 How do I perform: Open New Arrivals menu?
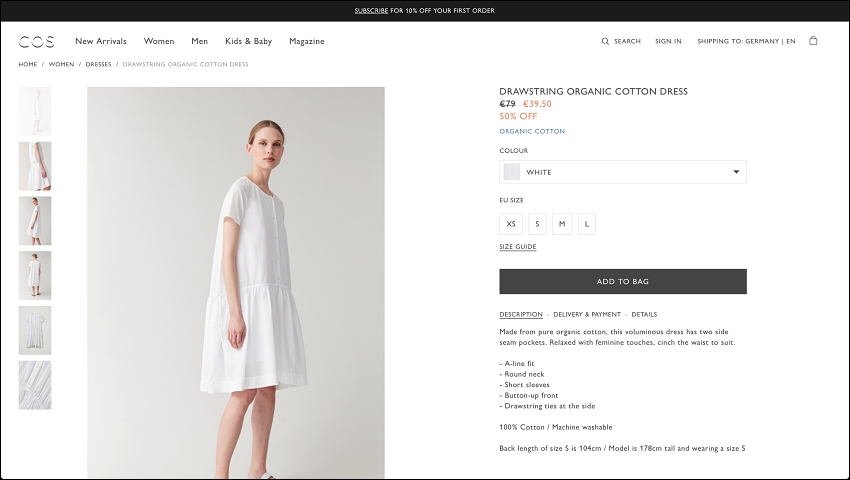pyautogui.click(x=101, y=41)
